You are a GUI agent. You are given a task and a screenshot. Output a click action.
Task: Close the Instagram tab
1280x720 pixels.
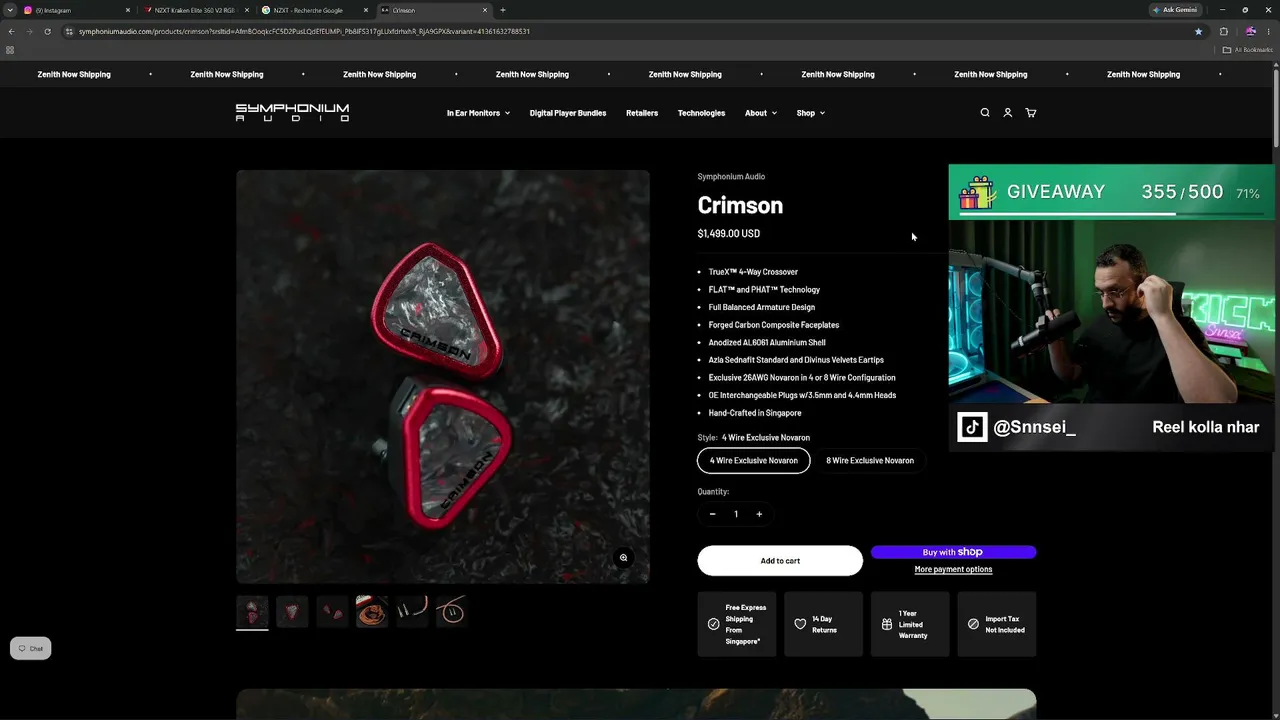point(128,10)
